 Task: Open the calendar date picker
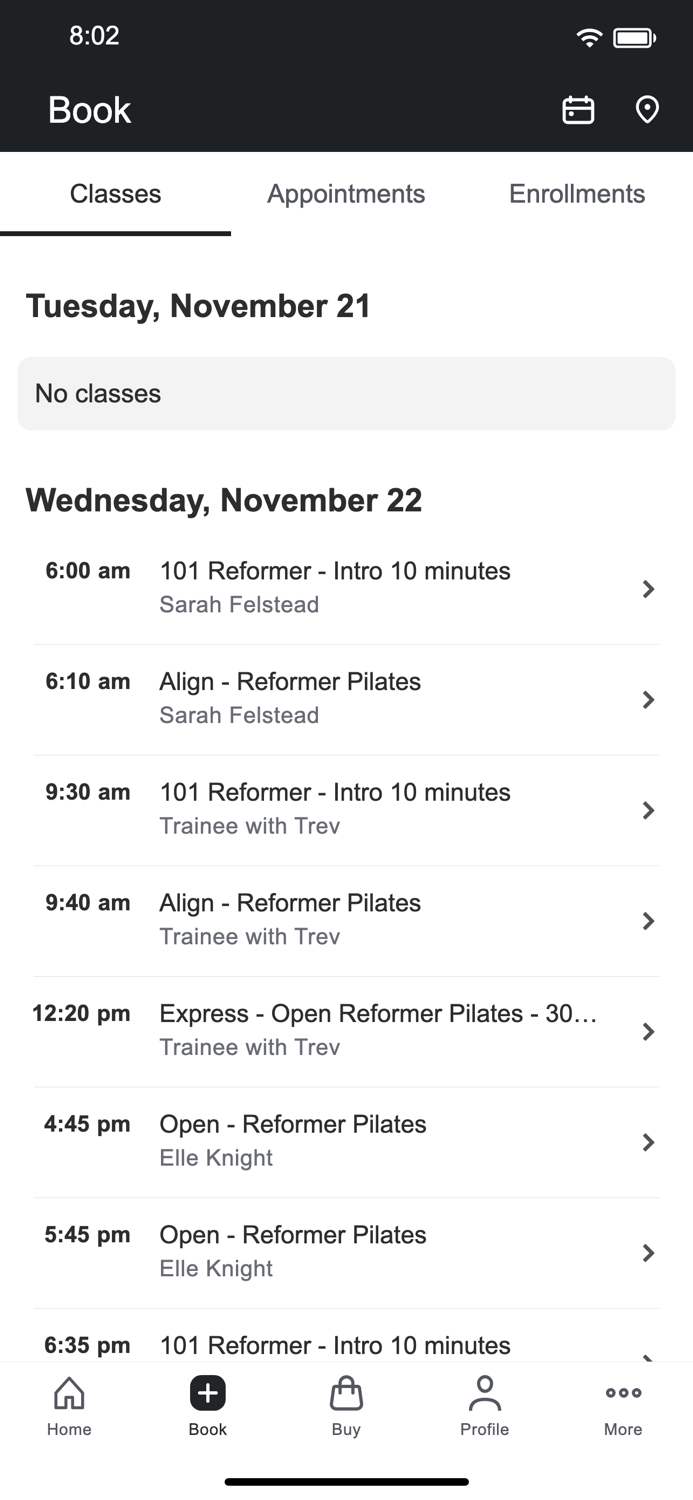click(x=578, y=110)
